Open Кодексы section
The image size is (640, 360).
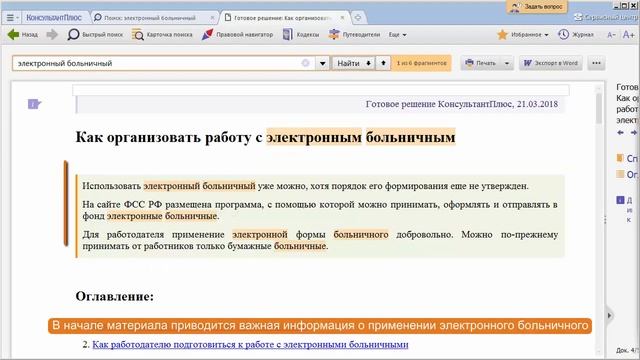point(301,35)
